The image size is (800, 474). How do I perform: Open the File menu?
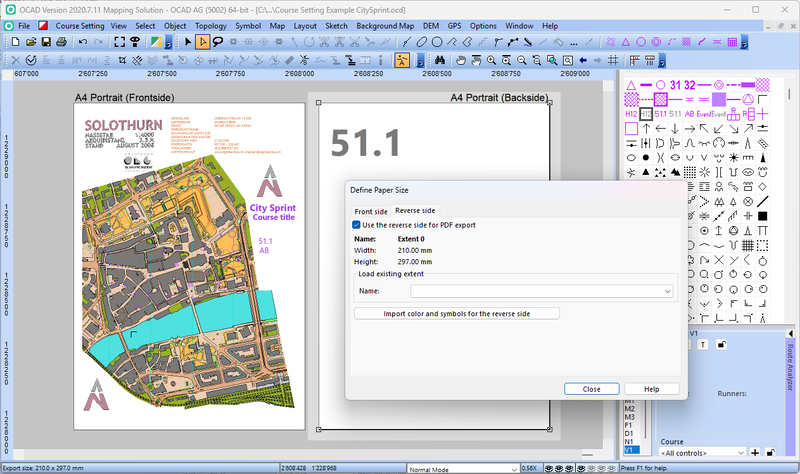[x=24, y=26]
